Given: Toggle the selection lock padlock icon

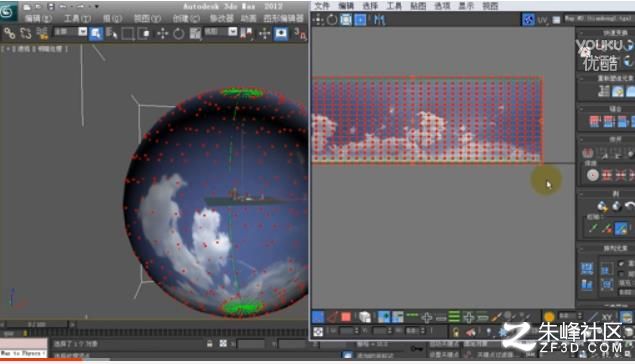Looking at the screenshot, I should pyautogui.click(x=210, y=344).
